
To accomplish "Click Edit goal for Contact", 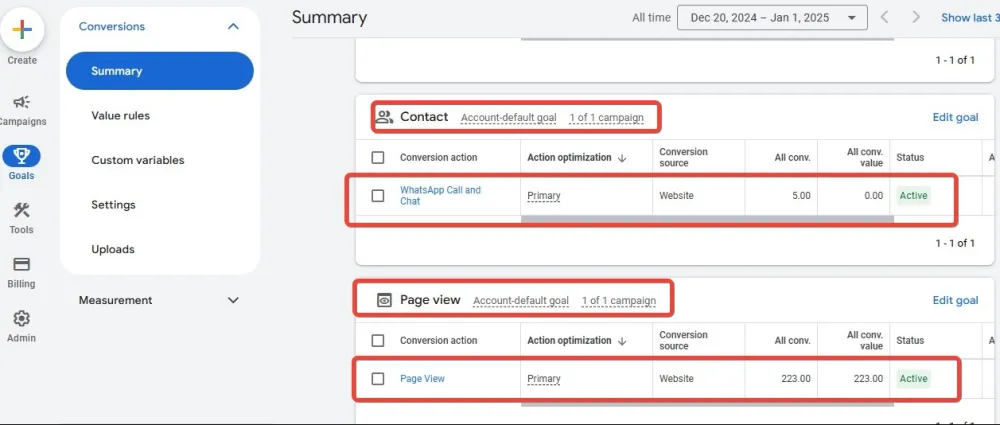I will tap(955, 117).
